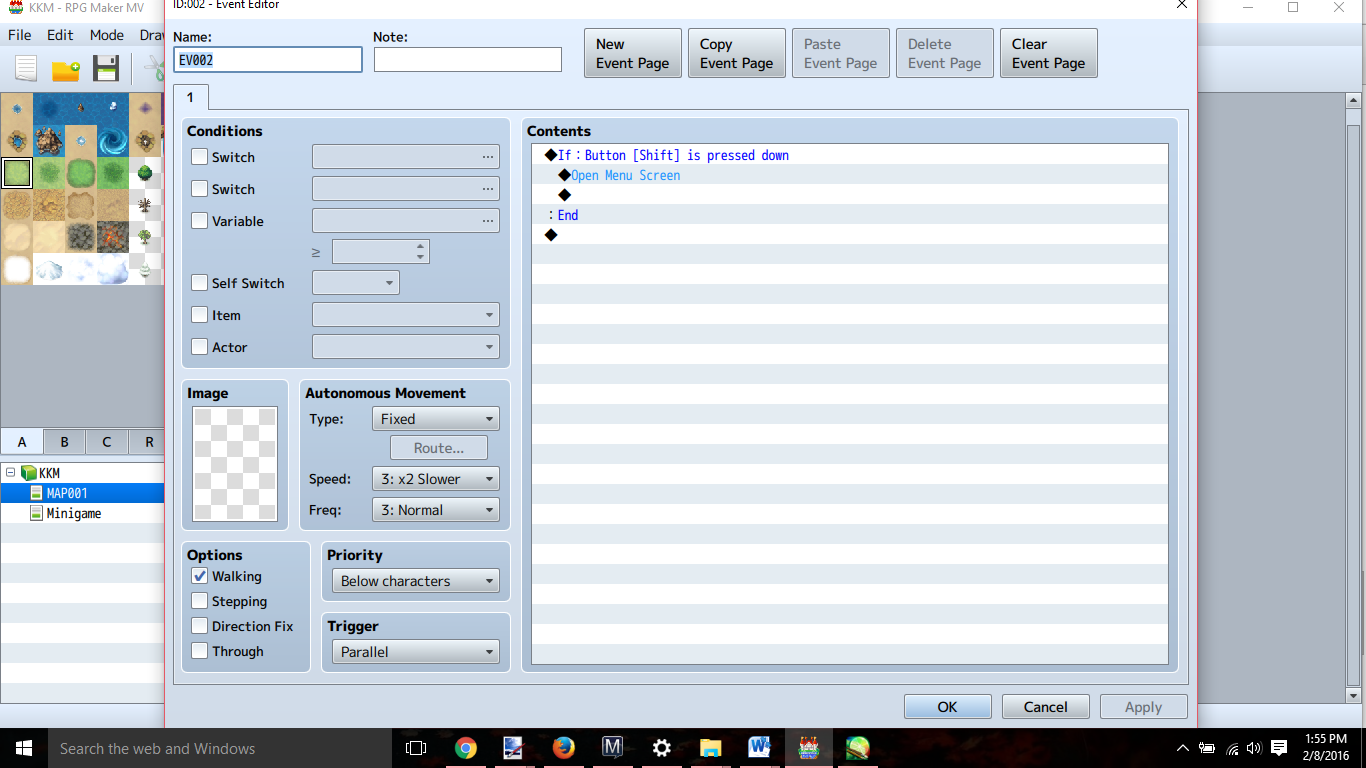Uncheck the Walking option
The height and width of the screenshot is (768, 1366).
click(200, 576)
